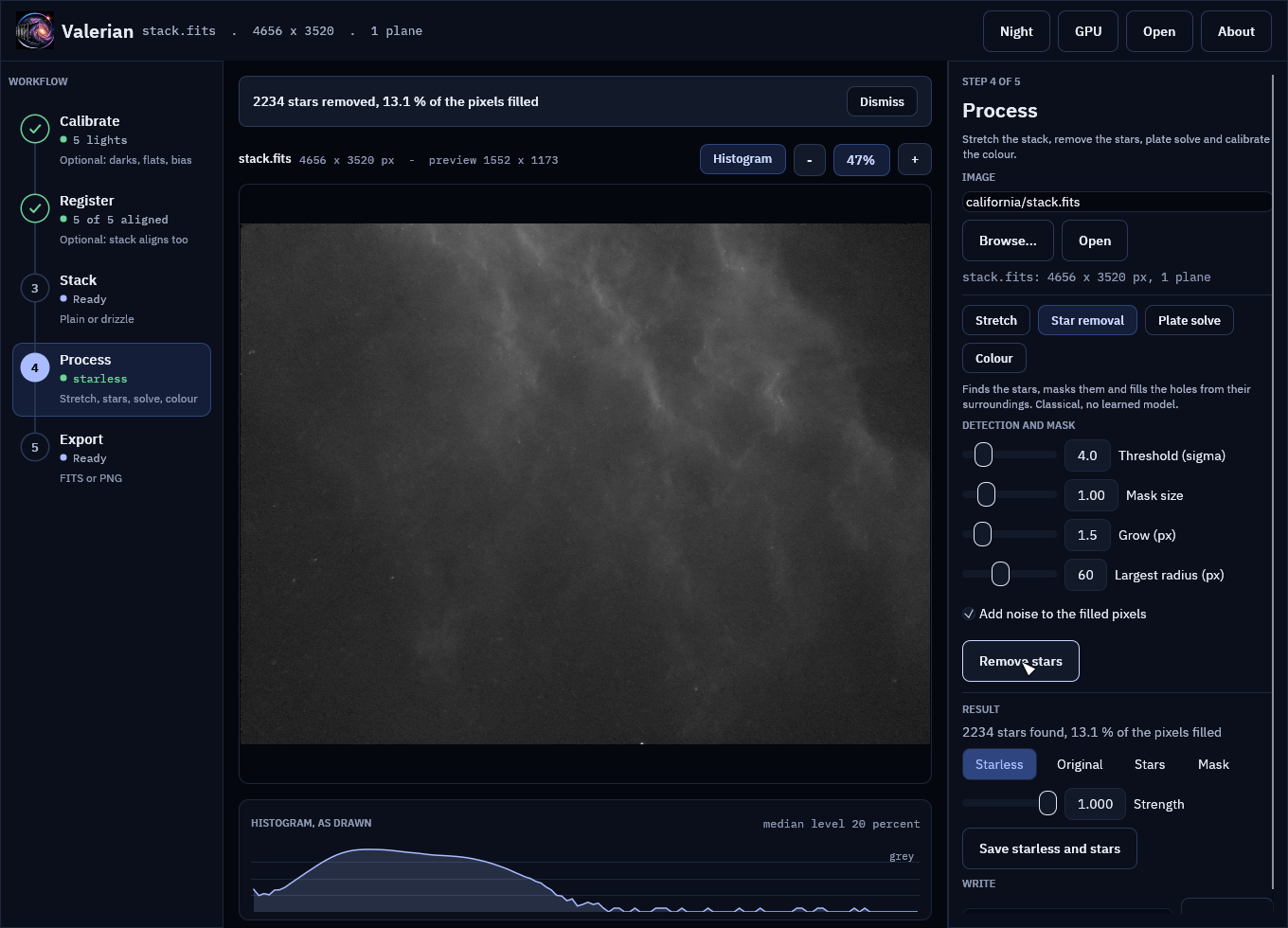Image resolution: width=1288 pixels, height=928 pixels.
Task: Click the Strength value field 1.000
Action: point(1095,804)
